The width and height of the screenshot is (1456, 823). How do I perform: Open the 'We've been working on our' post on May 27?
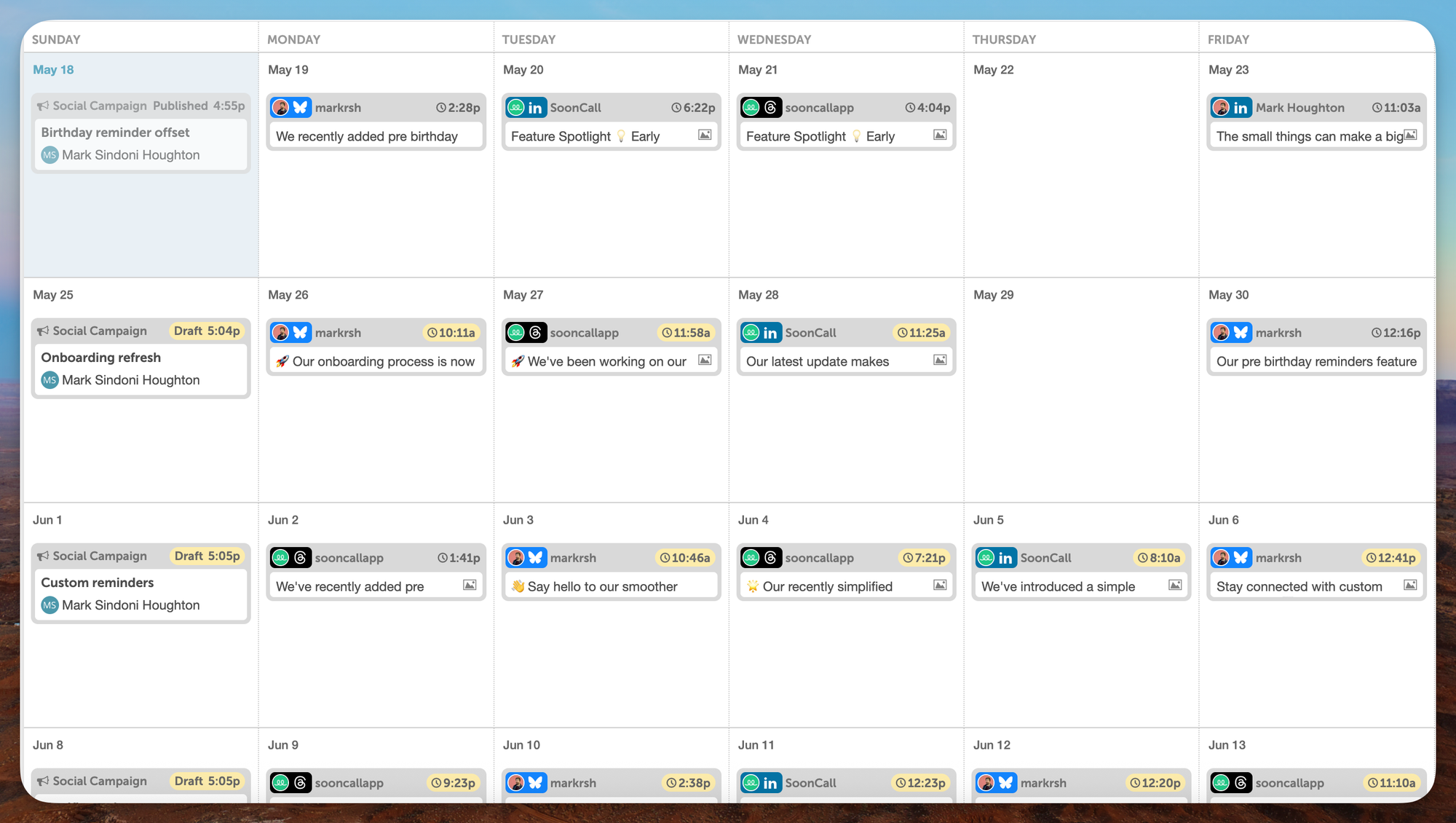pyautogui.click(x=604, y=361)
